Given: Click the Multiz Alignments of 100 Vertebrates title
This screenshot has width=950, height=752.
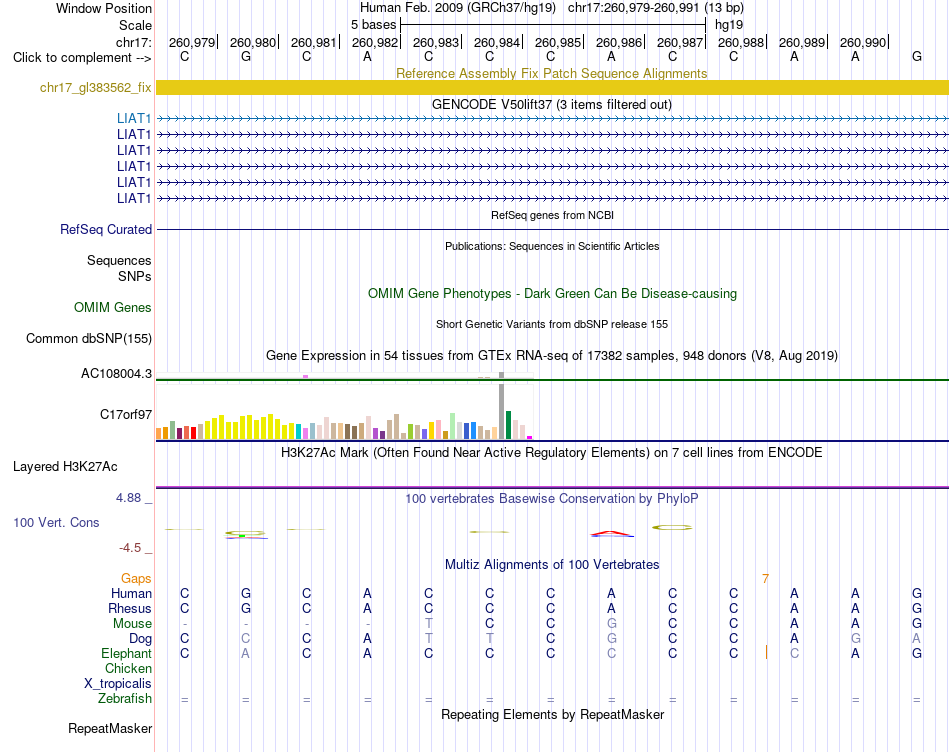Looking at the screenshot, I should (552, 565).
